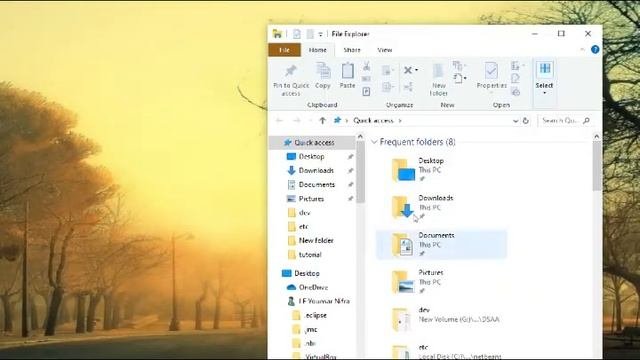This screenshot has width=640, height=360.
Task: Collapse the ribbon with the chevron
Action: (x=582, y=50)
